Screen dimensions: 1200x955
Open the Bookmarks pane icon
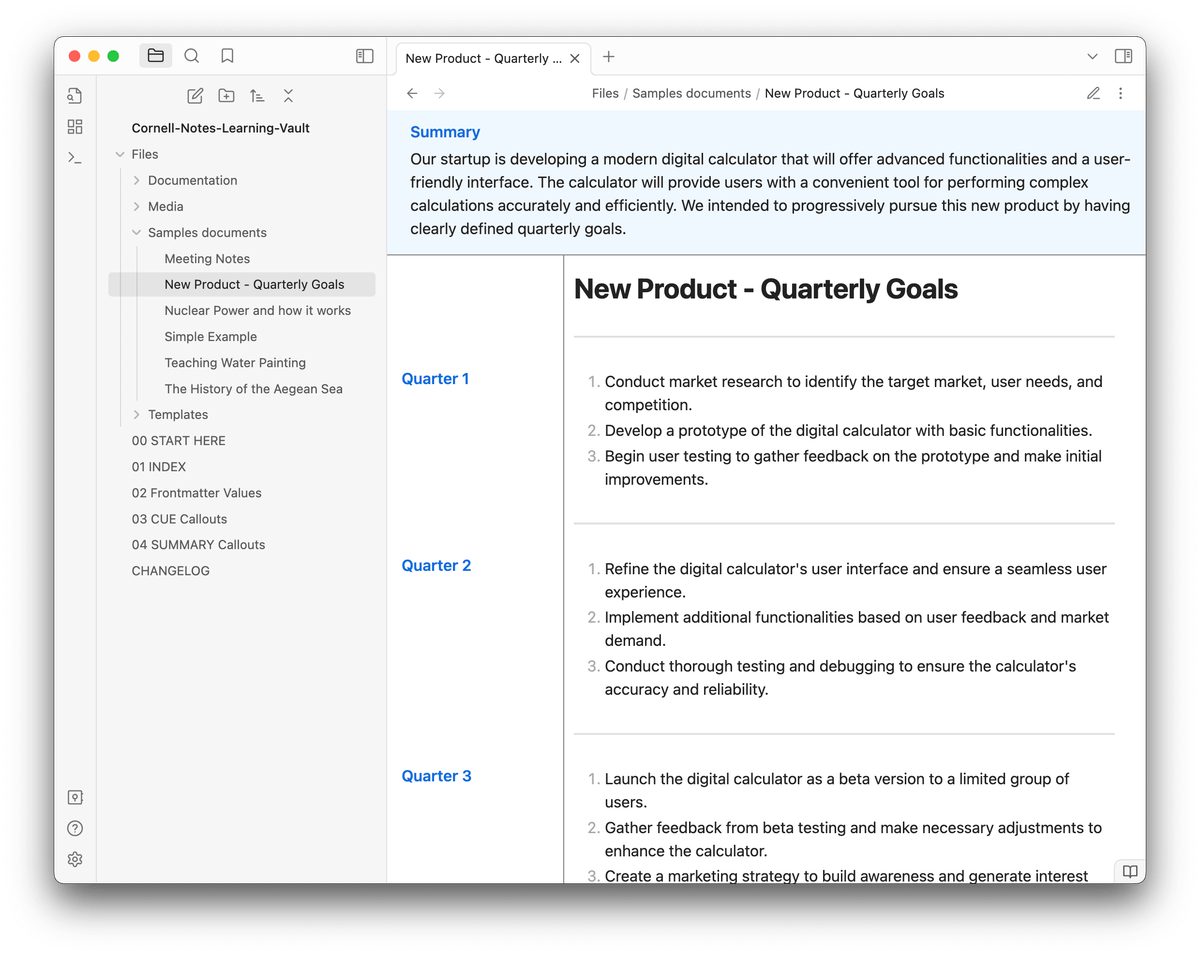[227, 56]
